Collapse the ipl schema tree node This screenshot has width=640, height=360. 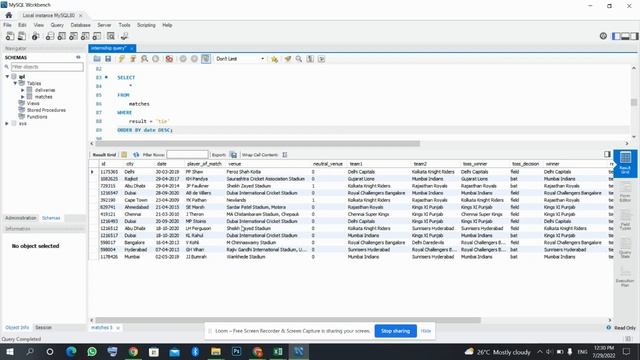pos(7,77)
